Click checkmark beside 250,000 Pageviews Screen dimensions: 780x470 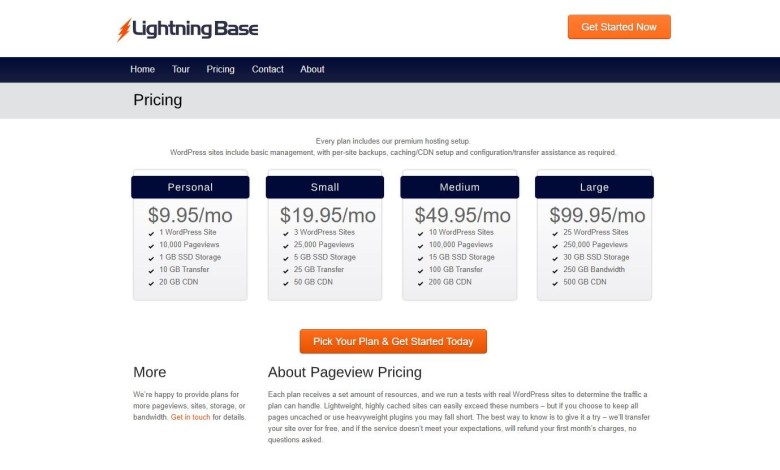(x=555, y=246)
